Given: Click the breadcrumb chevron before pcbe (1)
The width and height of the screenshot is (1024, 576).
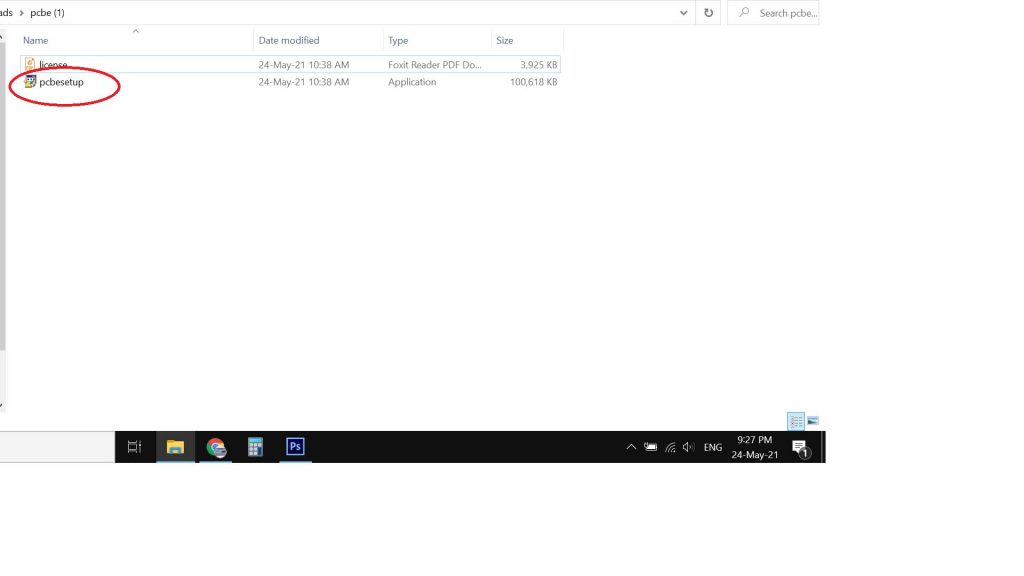Looking at the screenshot, I should coord(21,13).
